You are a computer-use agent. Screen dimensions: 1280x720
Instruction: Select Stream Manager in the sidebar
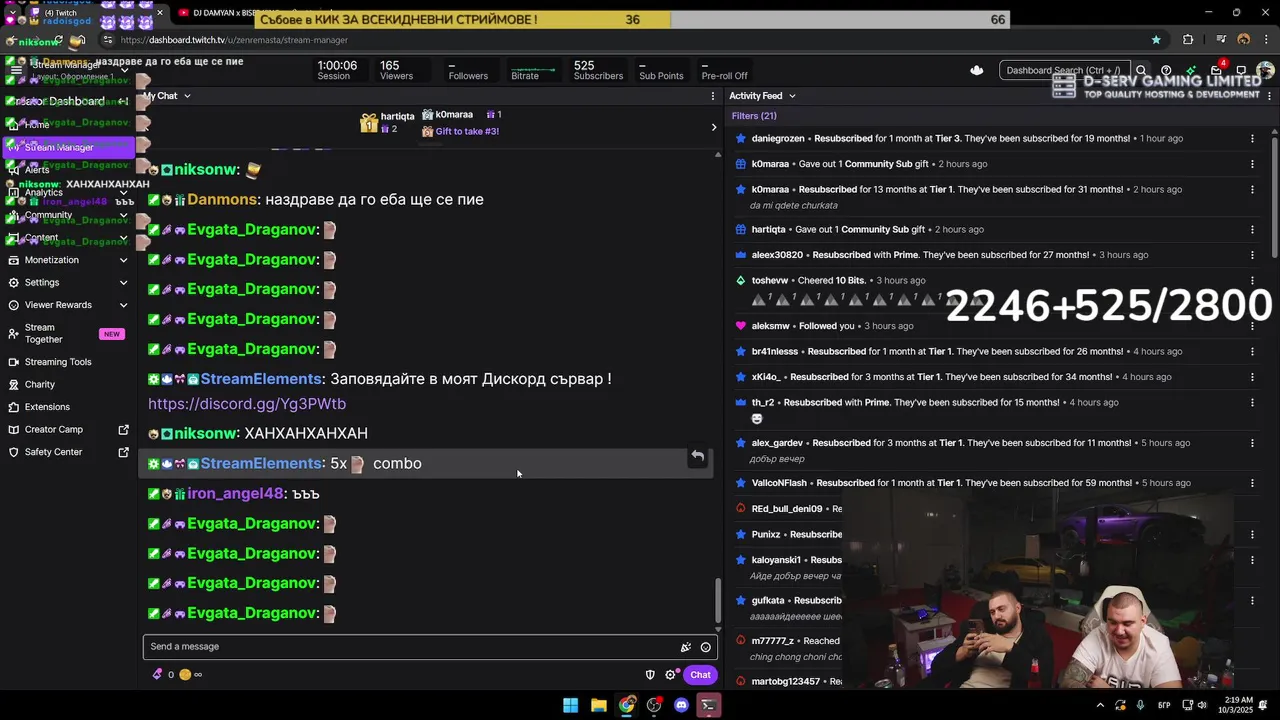pyautogui.click(x=67, y=147)
